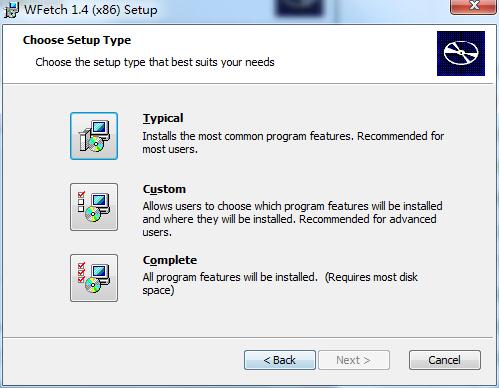The image size is (499, 388).
Task: Click the Complete option description about disk space
Action: coord(280,284)
